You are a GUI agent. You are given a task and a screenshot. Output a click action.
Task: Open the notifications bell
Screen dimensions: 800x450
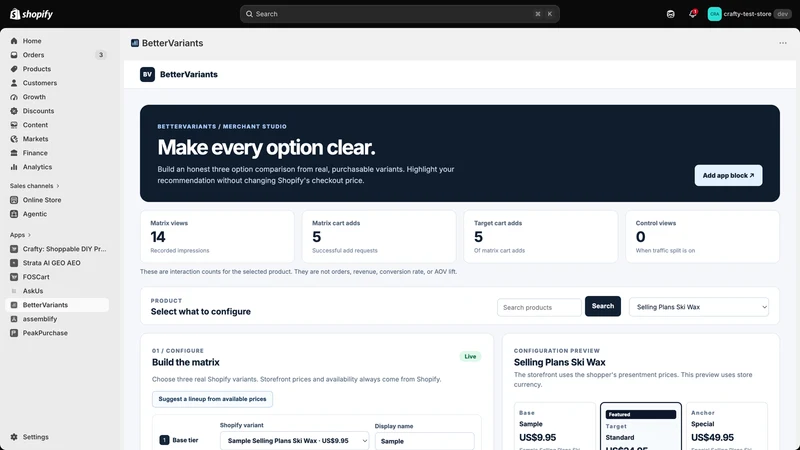click(692, 14)
